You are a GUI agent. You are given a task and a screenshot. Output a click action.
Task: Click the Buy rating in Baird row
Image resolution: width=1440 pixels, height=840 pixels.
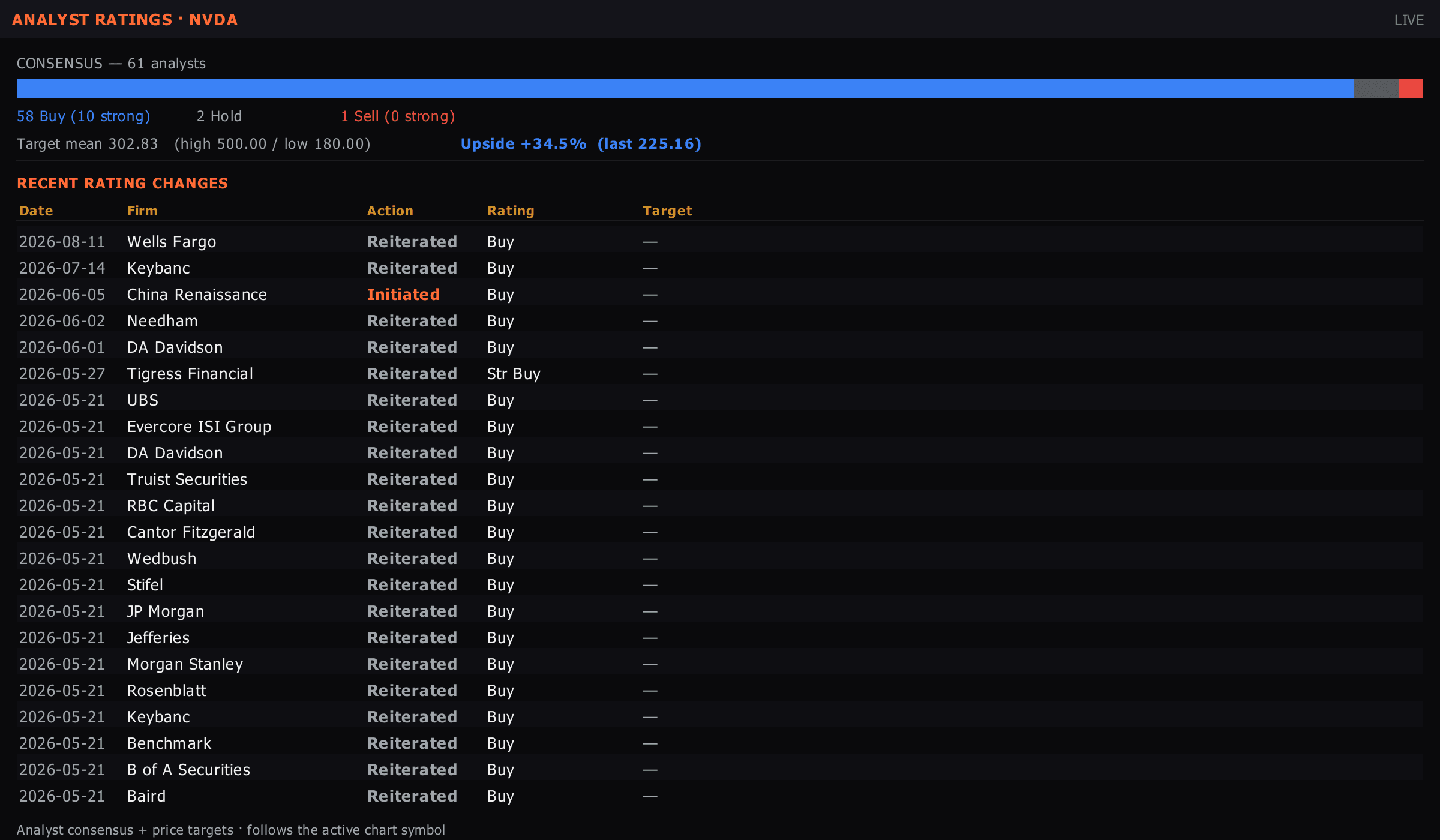(x=500, y=796)
